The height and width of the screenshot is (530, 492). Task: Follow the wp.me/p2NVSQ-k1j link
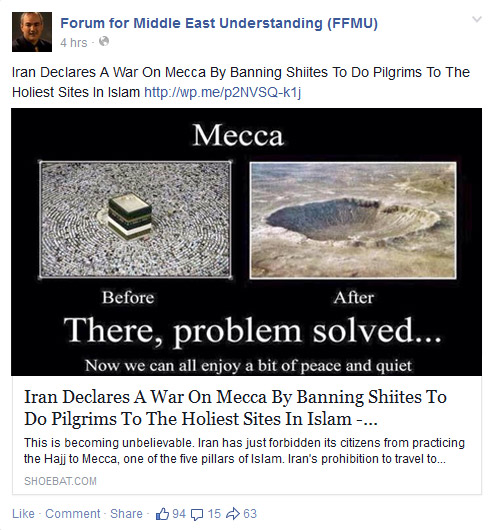pyautogui.click(x=222, y=92)
